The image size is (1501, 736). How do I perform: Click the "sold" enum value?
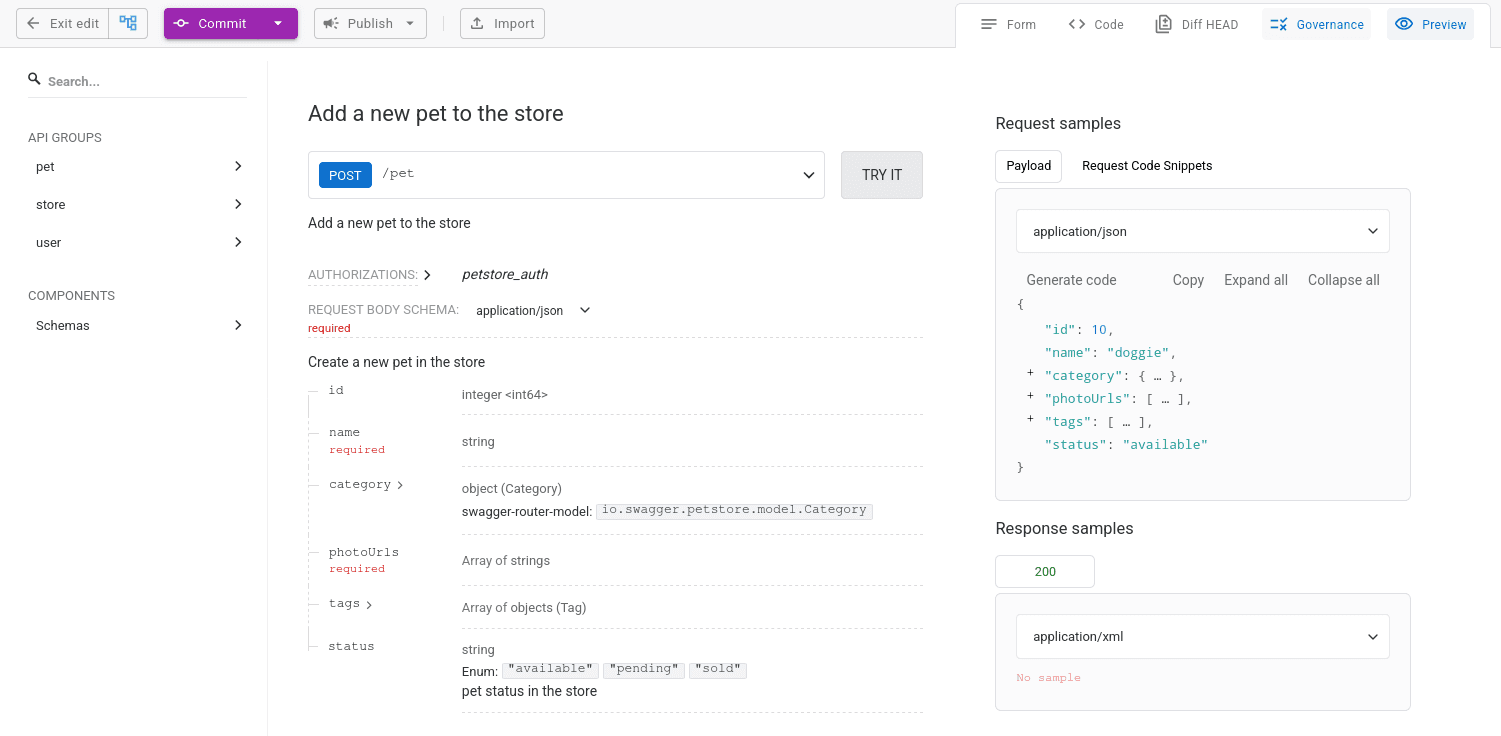click(x=718, y=669)
